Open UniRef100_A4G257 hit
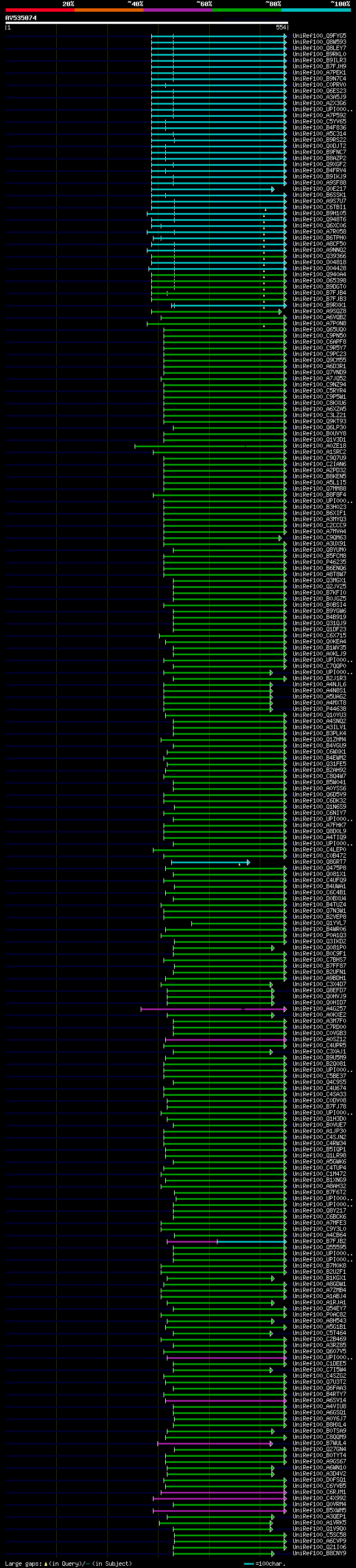 pos(319,1008)
